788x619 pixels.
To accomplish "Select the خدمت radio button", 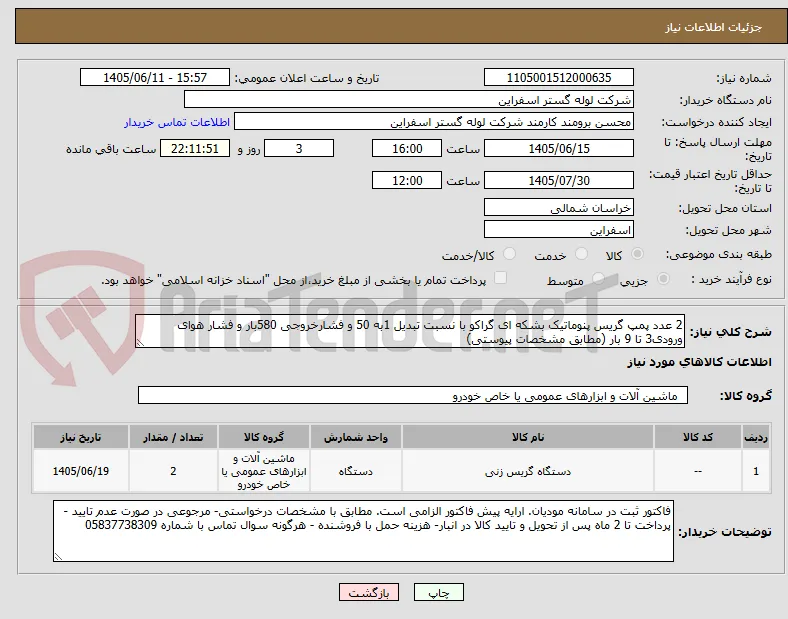I will point(581,254).
